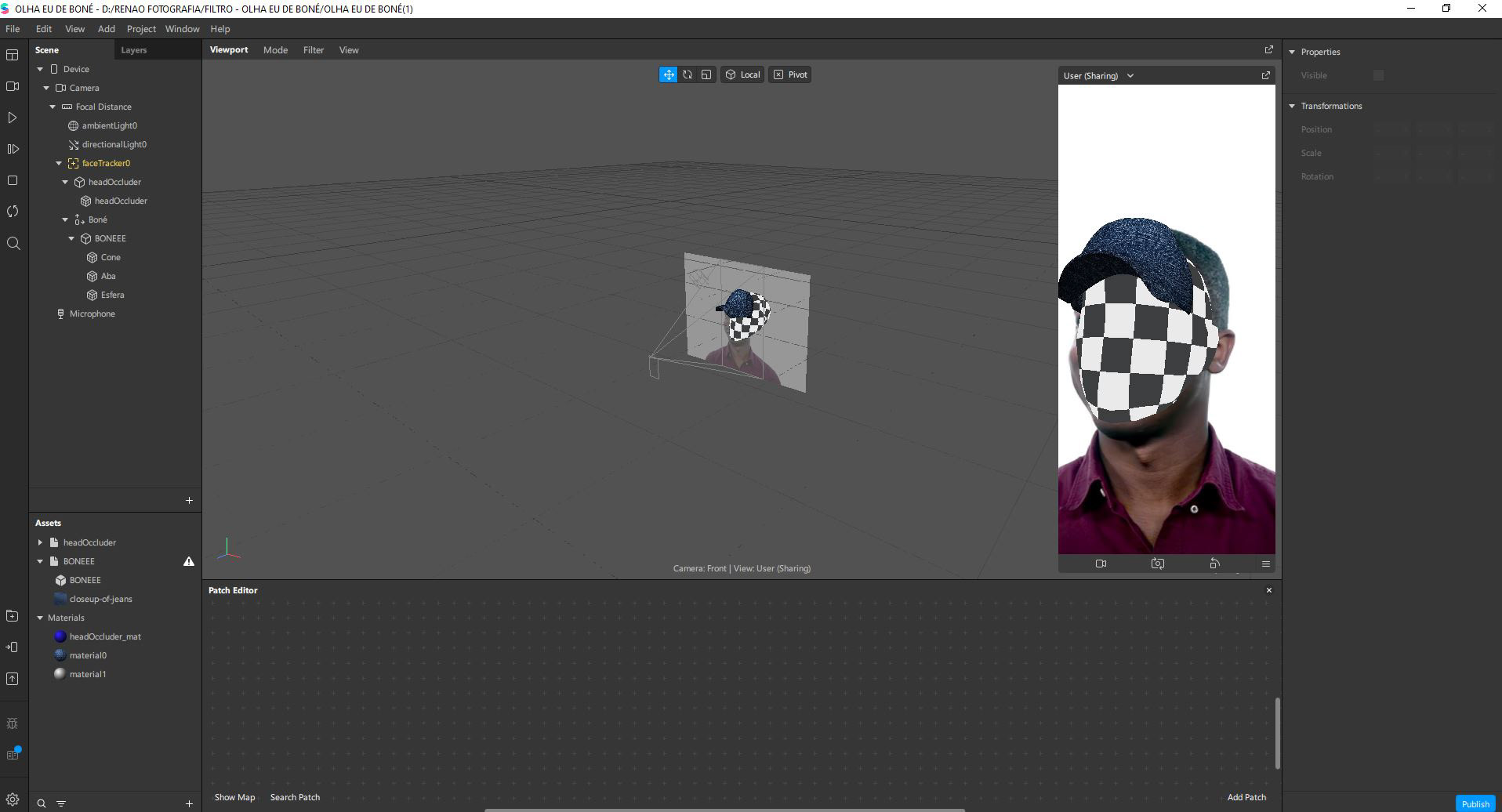Click the restart refresh icon in sidebar
Screen dimensions: 1502x812
point(13,212)
